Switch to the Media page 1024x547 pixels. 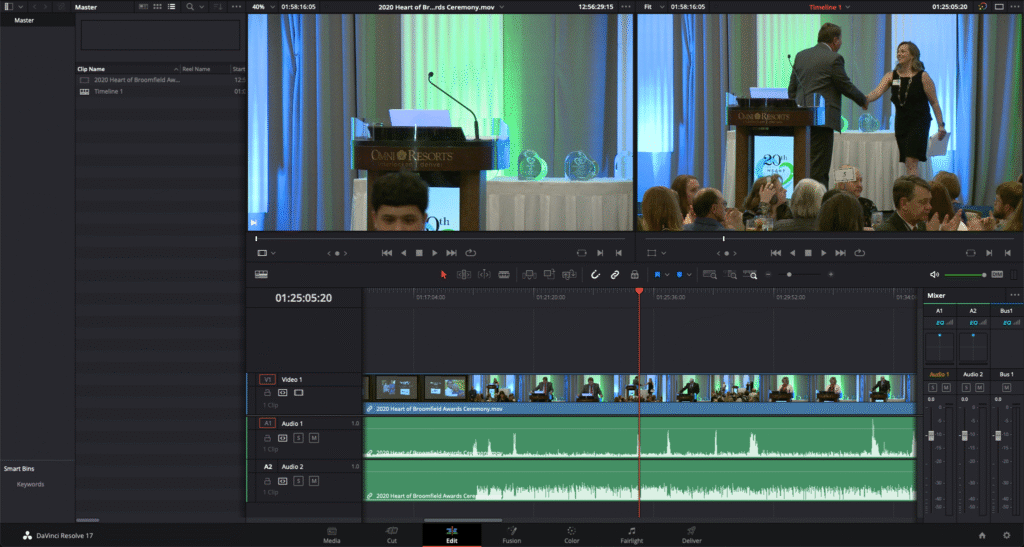pos(332,535)
